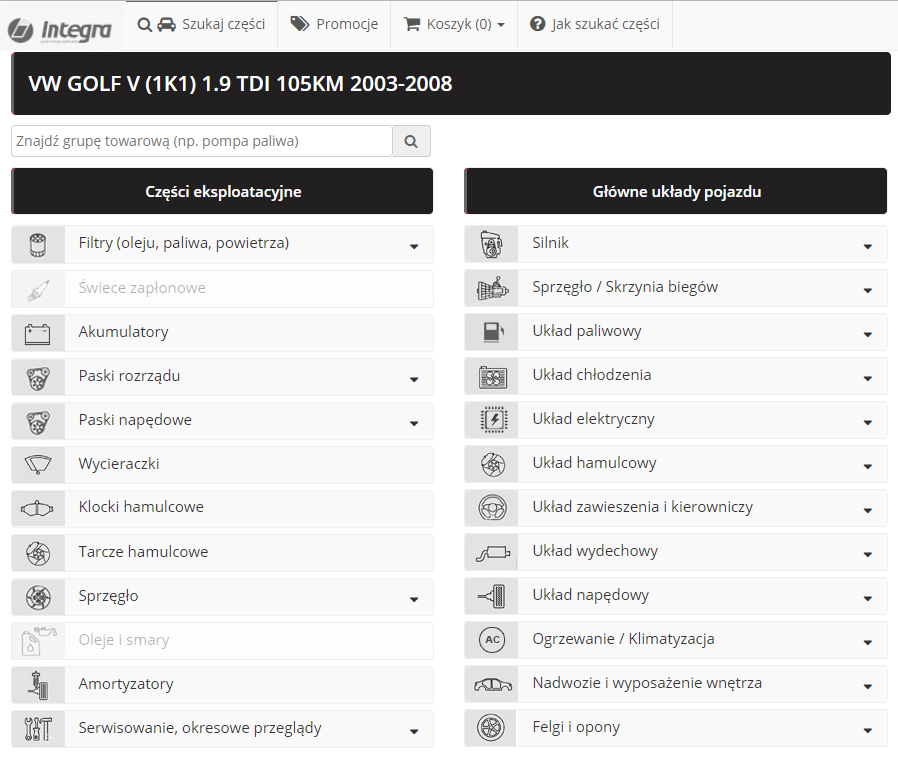Select the fuel pump icon for Układ paliwowy
This screenshot has height=759, width=898.
492,332
